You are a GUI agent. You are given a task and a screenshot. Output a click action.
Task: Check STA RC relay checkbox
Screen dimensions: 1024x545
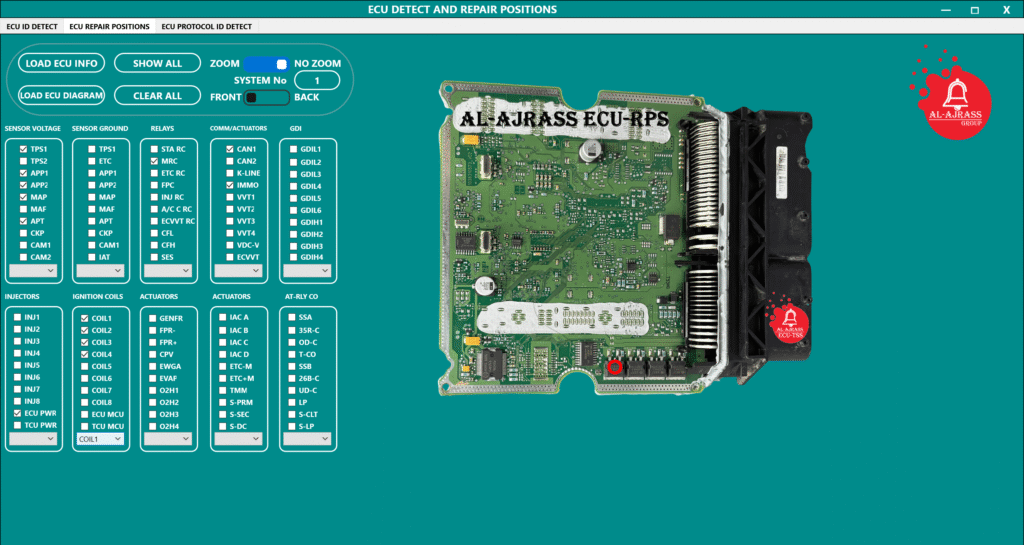(154, 149)
